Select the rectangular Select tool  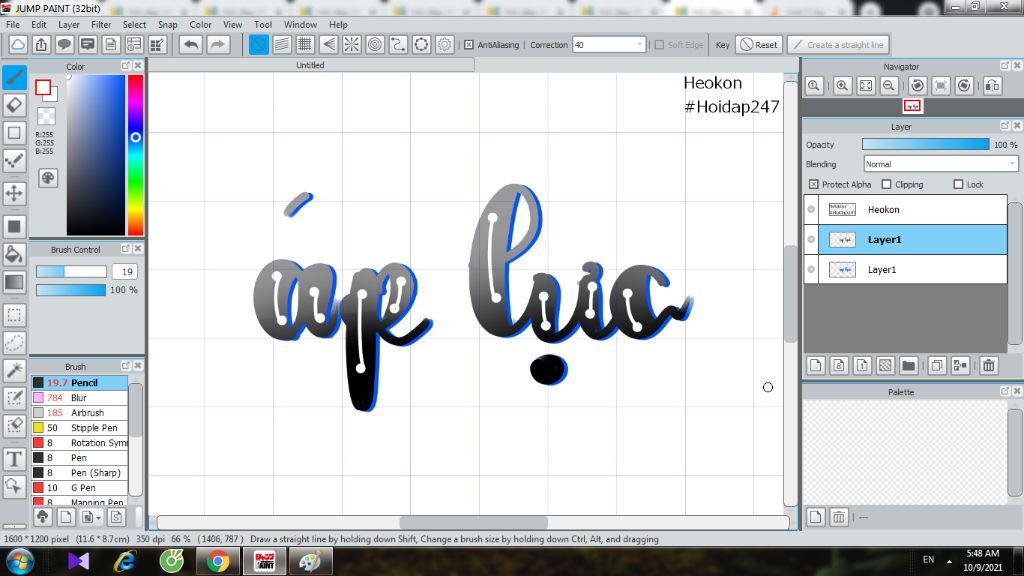(14, 315)
